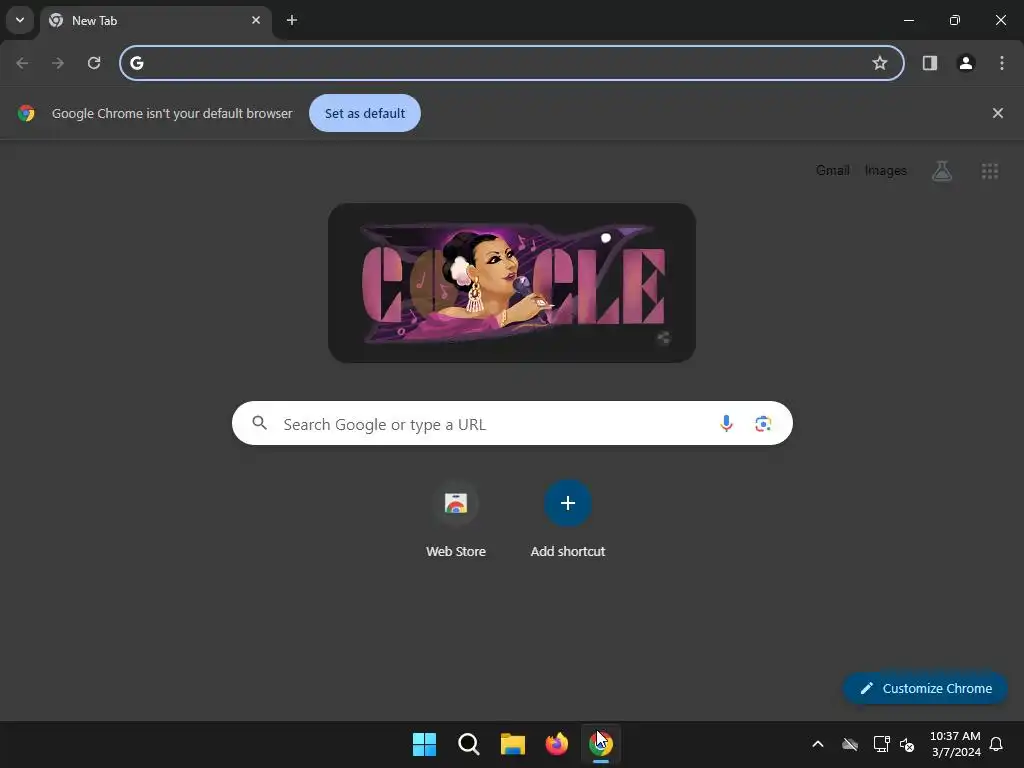Open the Google apps grid
This screenshot has width=1024, height=768.
click(x=990, y=171)
